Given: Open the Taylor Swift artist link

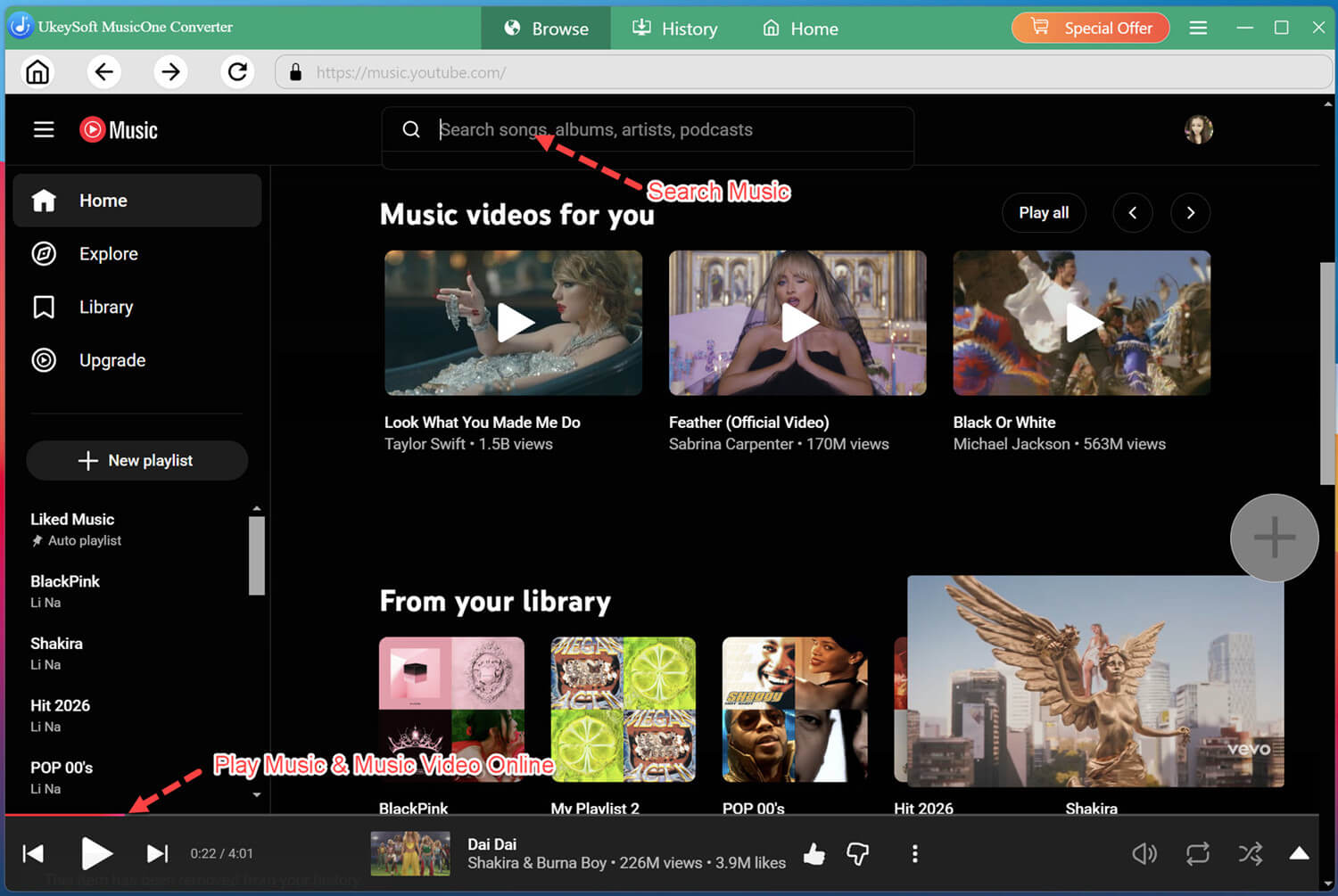Looking at the screenshot, I should pyautogui.click(x=425, y=444).
